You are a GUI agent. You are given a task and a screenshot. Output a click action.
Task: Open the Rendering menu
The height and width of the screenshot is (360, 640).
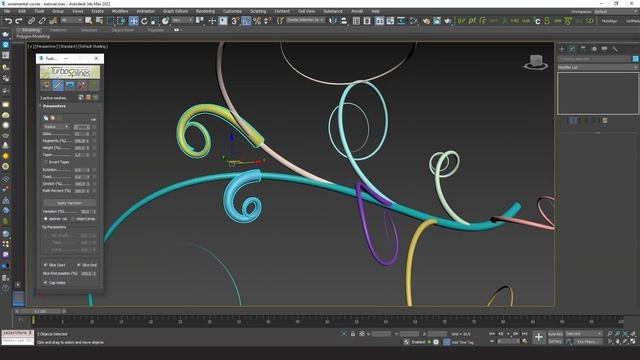205,11
